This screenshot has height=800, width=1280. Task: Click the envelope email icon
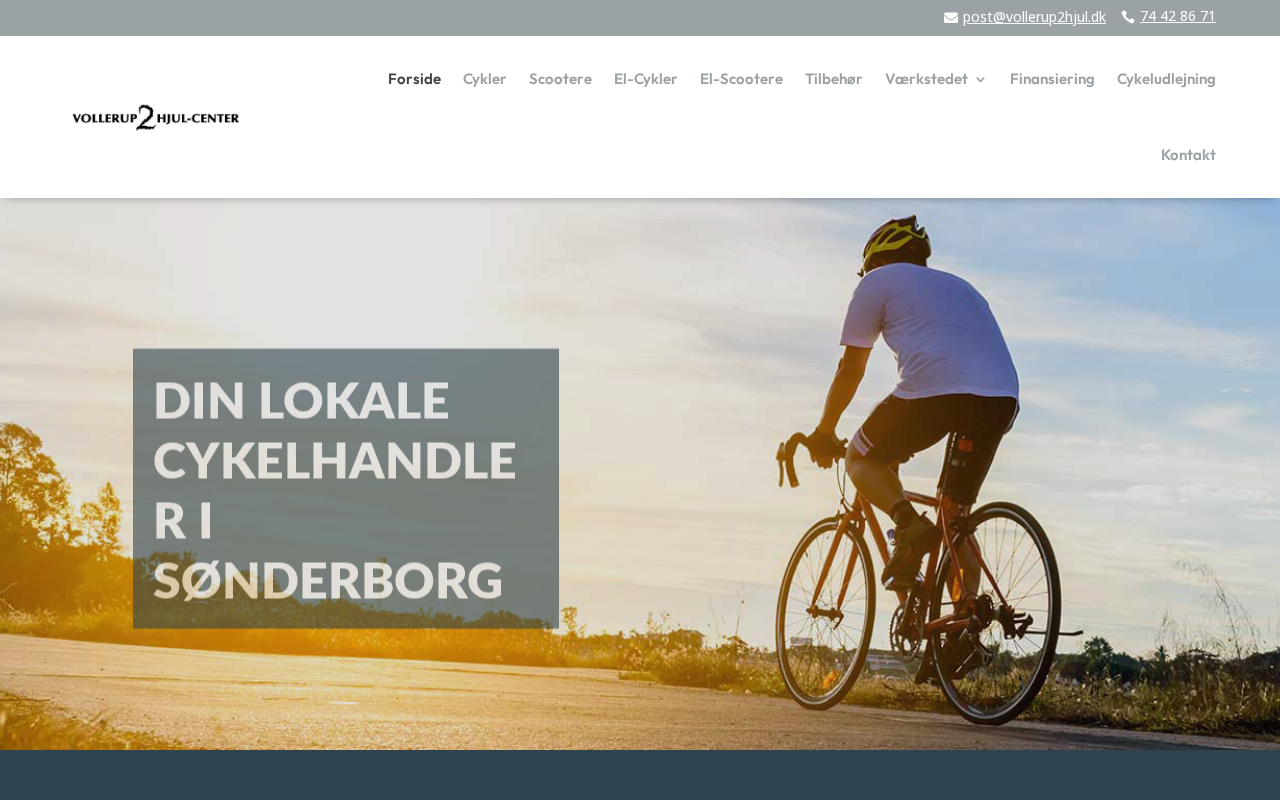951,17
